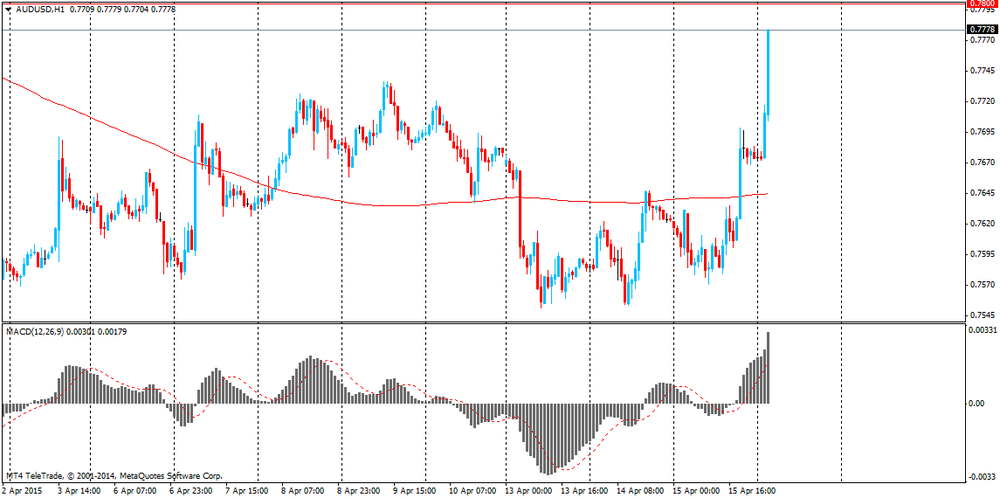
Task: Click the MT4 TeleTrade copyright text
Action: click(x=115, y=476)
